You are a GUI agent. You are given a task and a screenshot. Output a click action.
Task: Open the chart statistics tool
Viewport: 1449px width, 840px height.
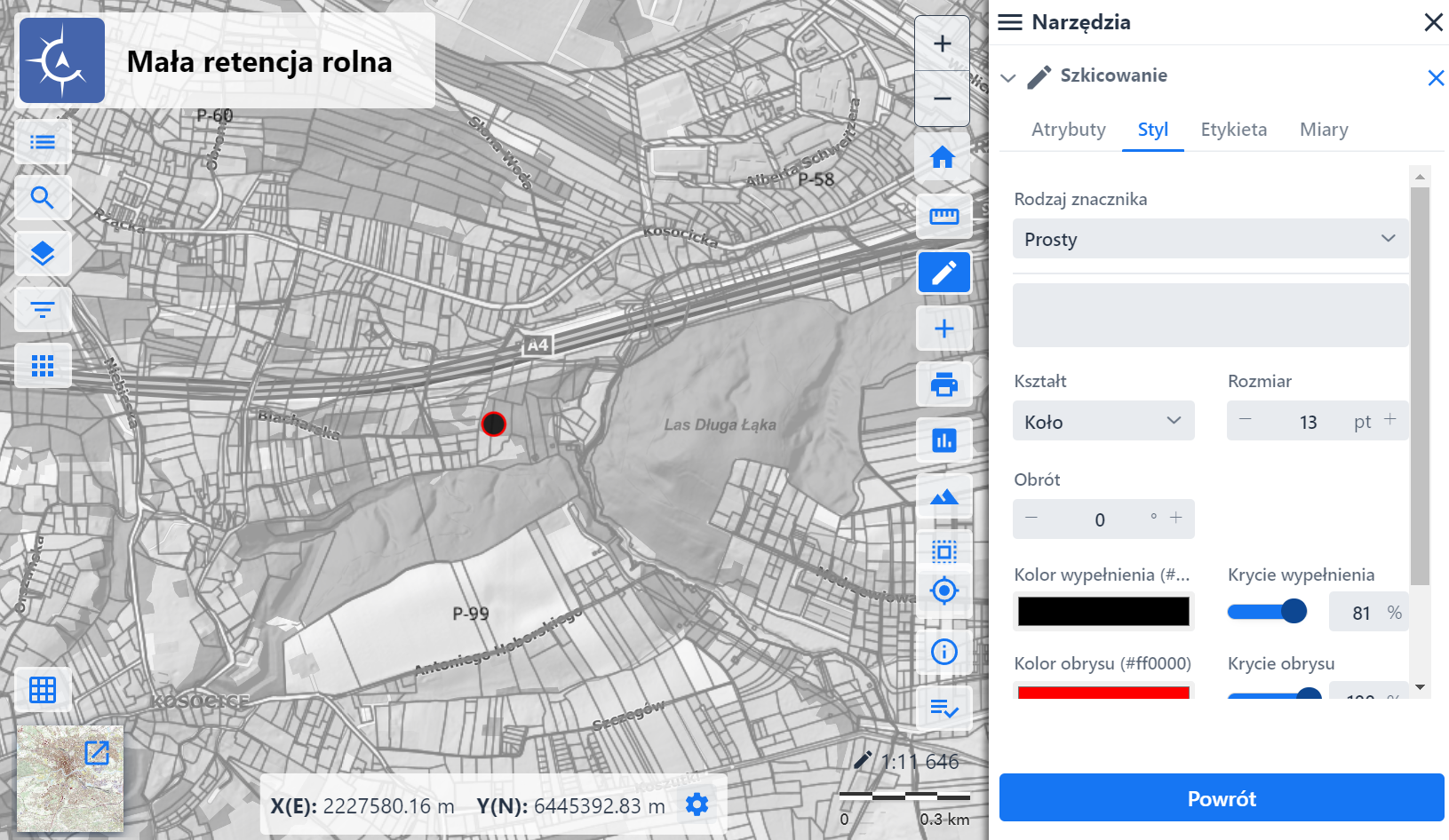coord(943,440)
